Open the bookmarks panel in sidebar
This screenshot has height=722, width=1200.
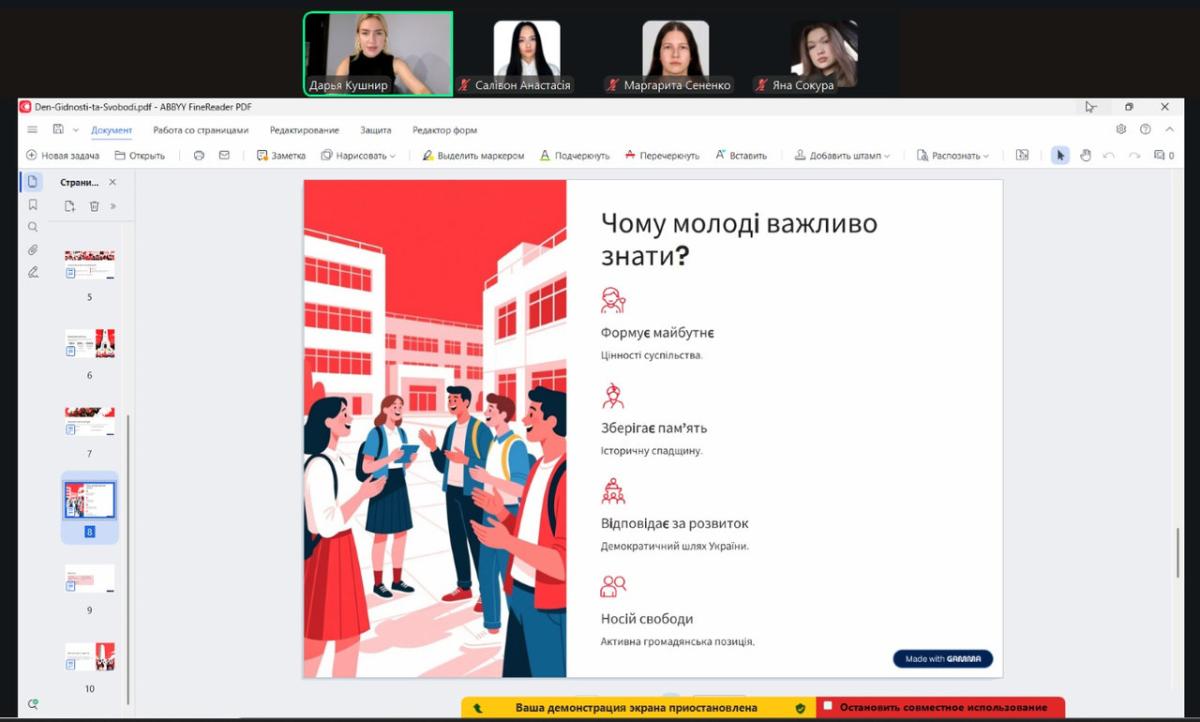tap(33, 204)
